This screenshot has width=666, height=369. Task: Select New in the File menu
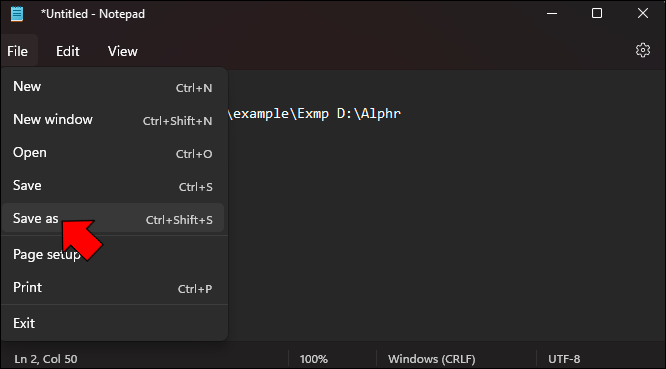point(113,87)
